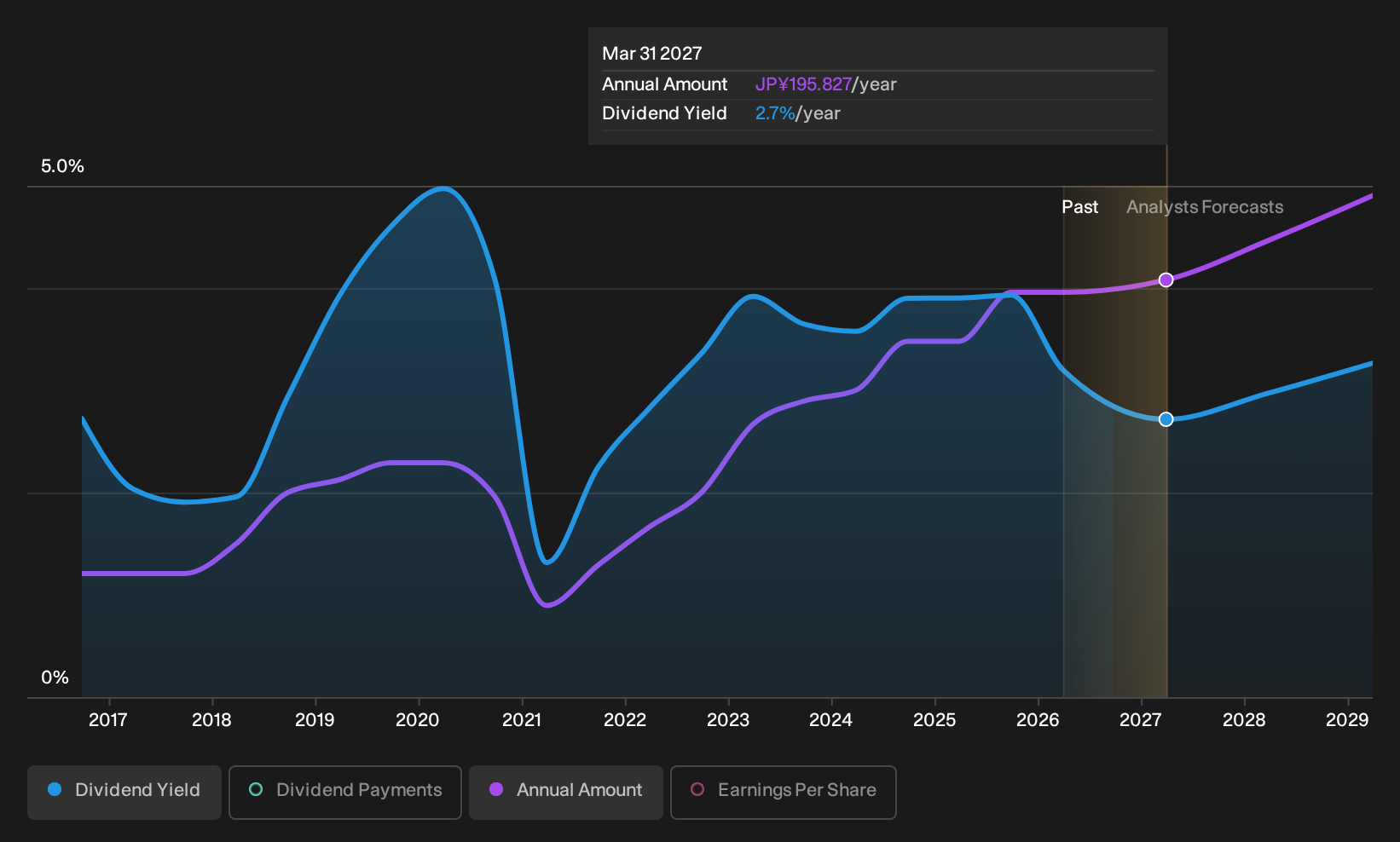Toggle the Dividend Yield legend button
1400x842 pixels.
coord(124,792)
